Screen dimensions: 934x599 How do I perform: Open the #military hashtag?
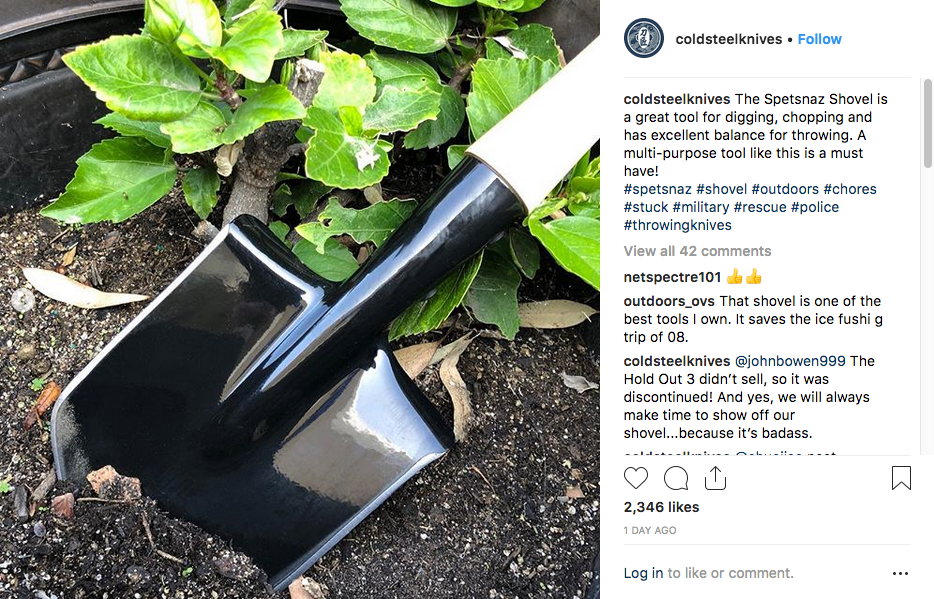coord(700,207)
